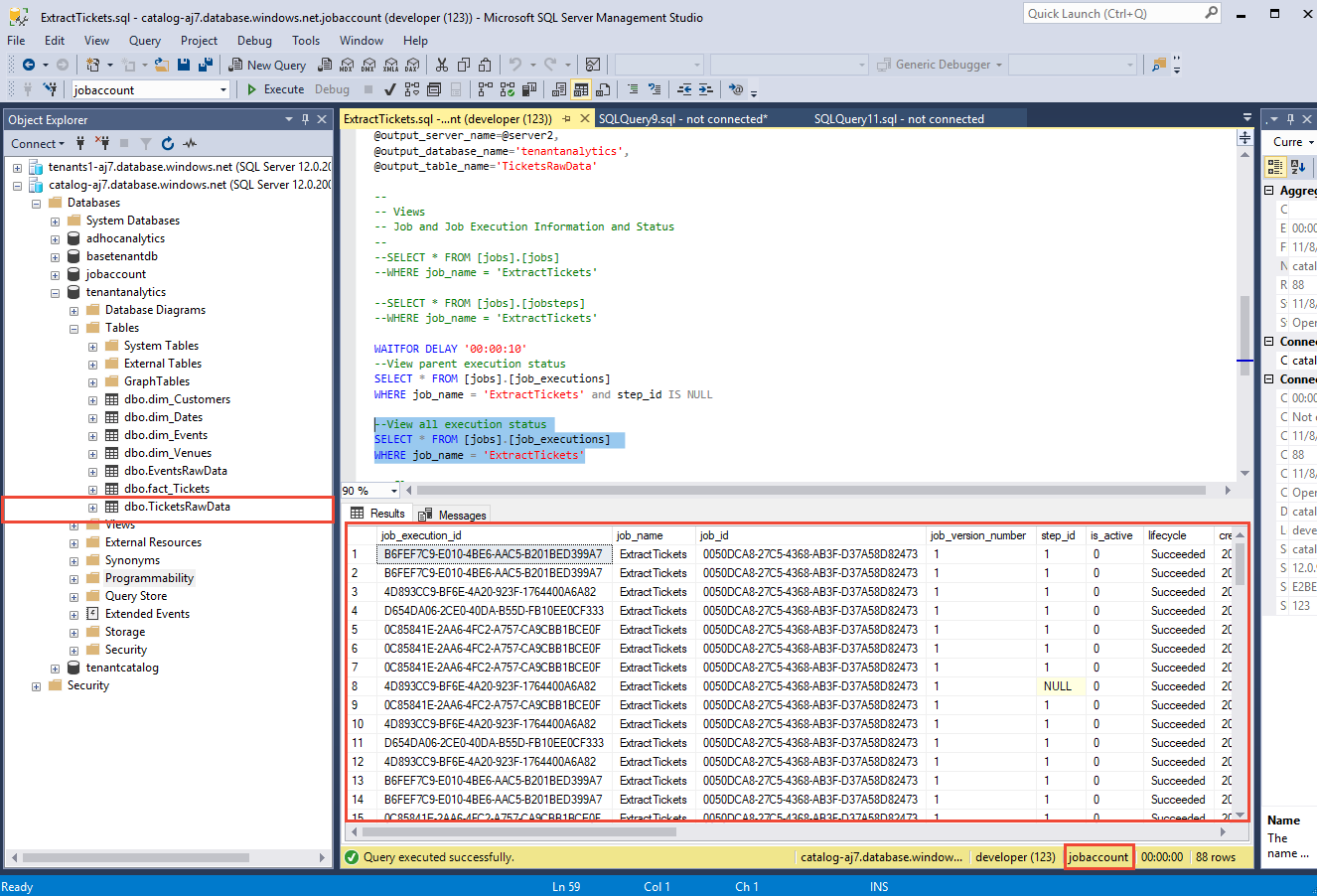Click jobaccount in the query status bar
1317x896 pixels.
coord(1098,857)
